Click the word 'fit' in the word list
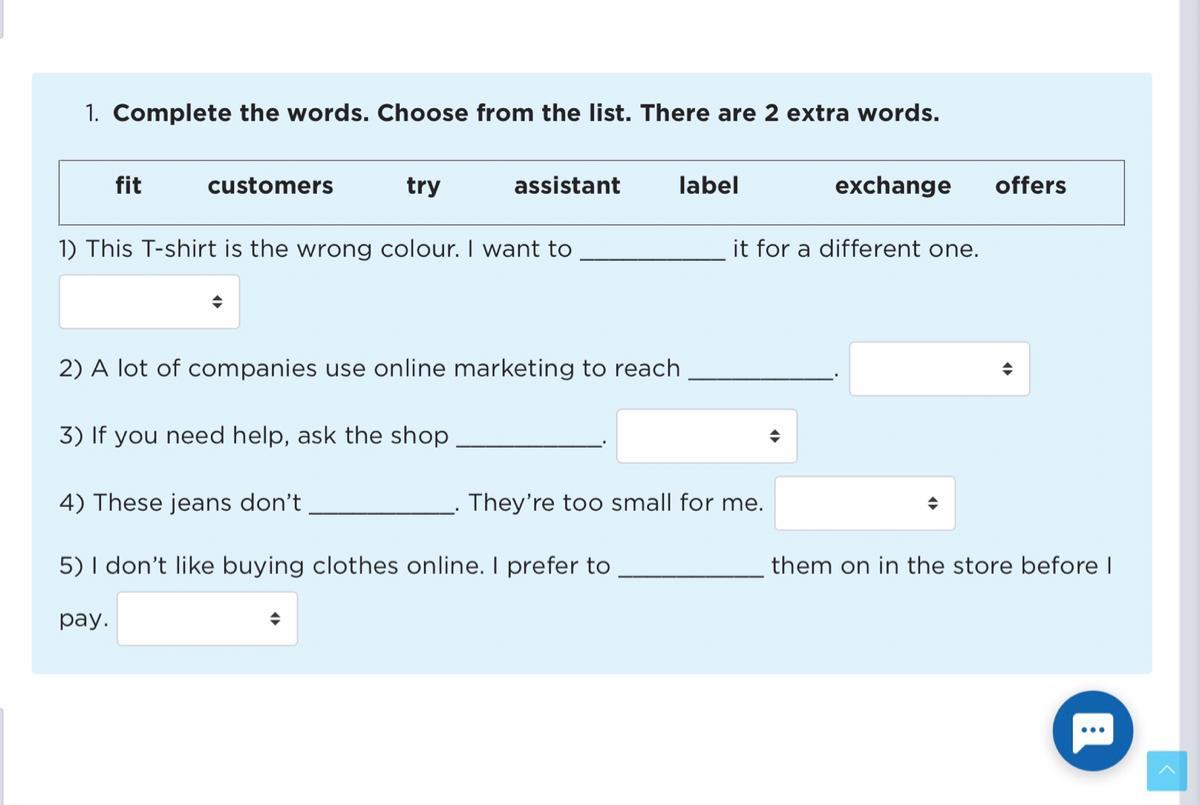This screenshot has height=805, width=1200. pyautogui.click(x=128, y=186)
